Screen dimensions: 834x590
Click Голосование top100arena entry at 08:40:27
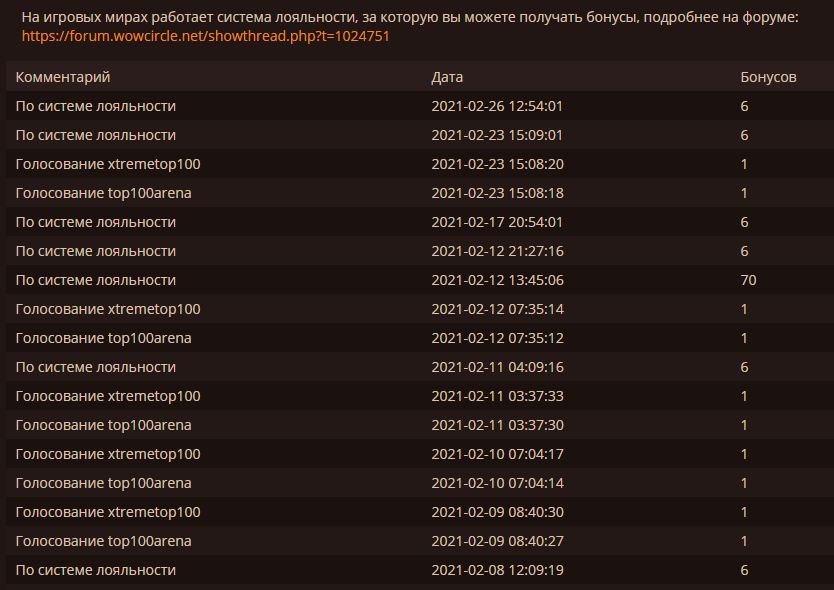coord(103,541)
